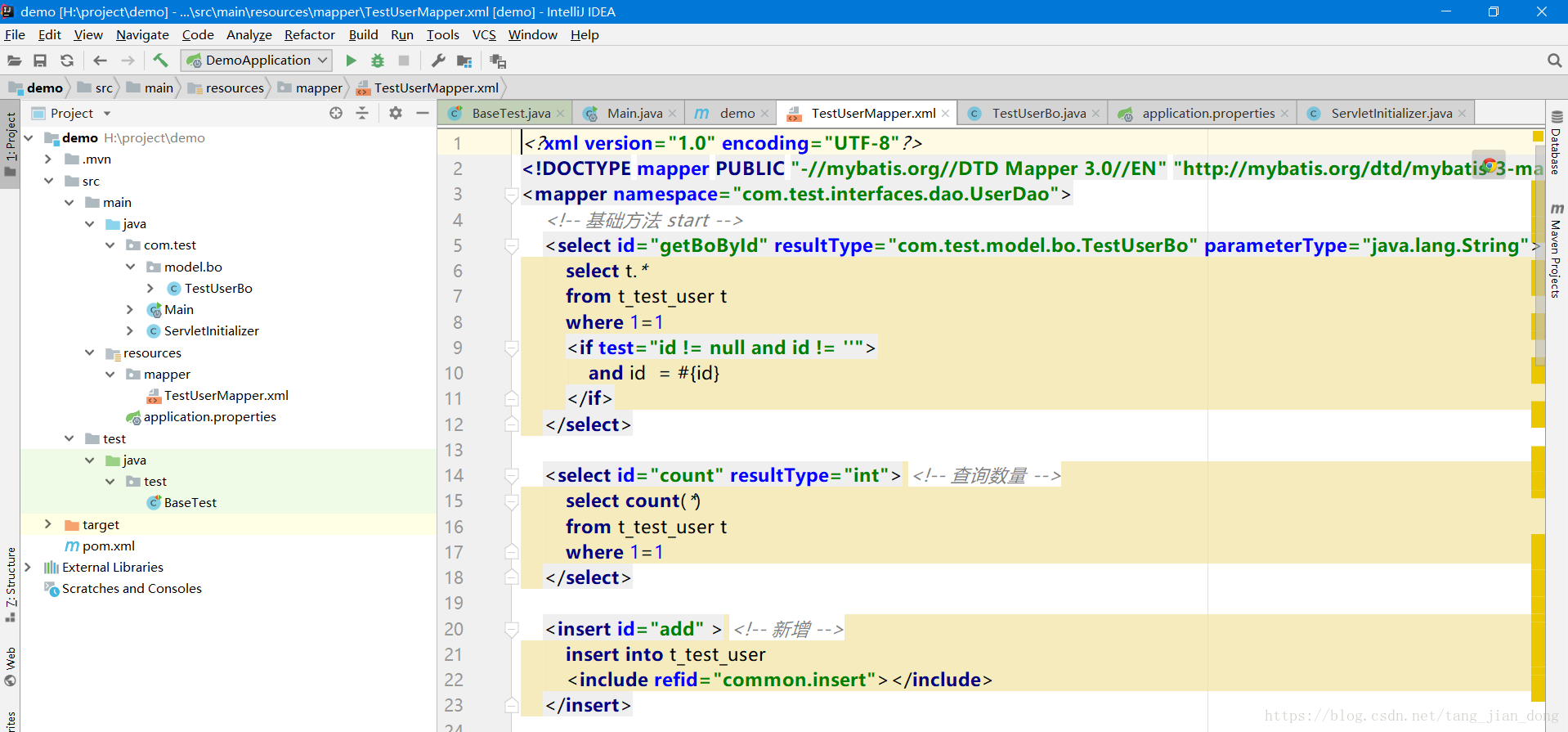
Task: Collapse the src folder
Action: [48, 181]
